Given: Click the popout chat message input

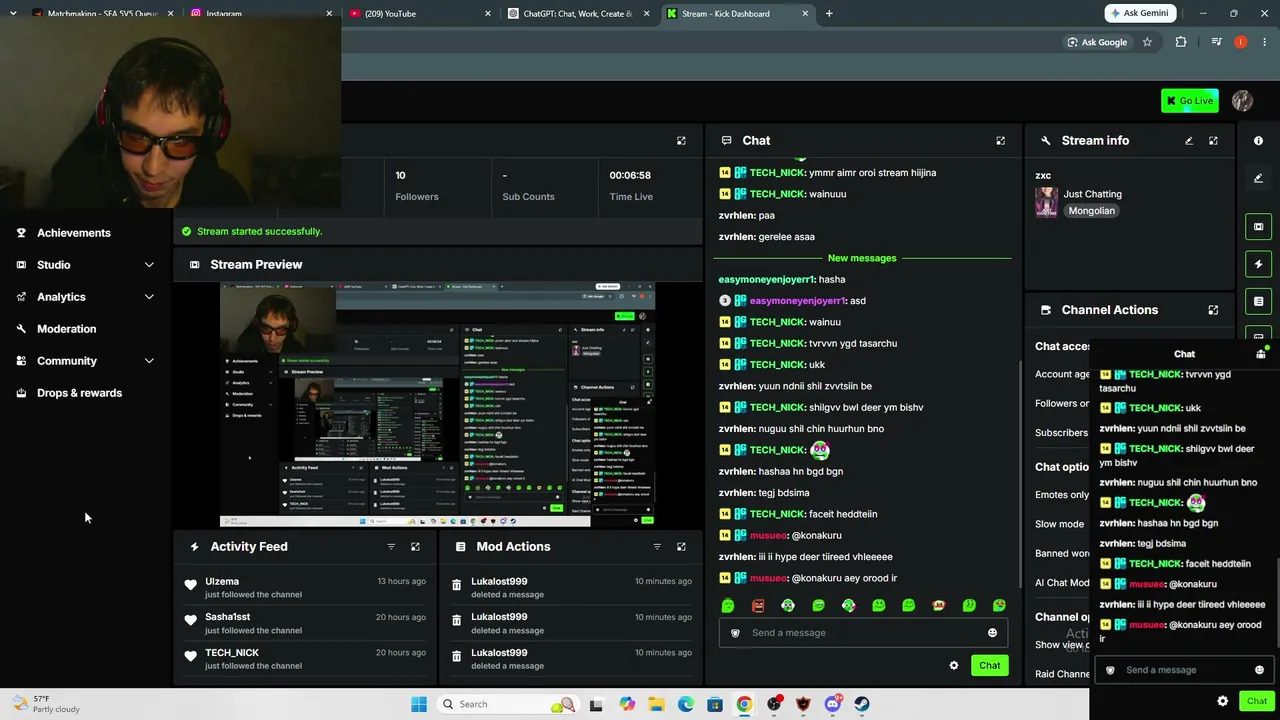Looking at the screenshot, I should [1185, 670].
